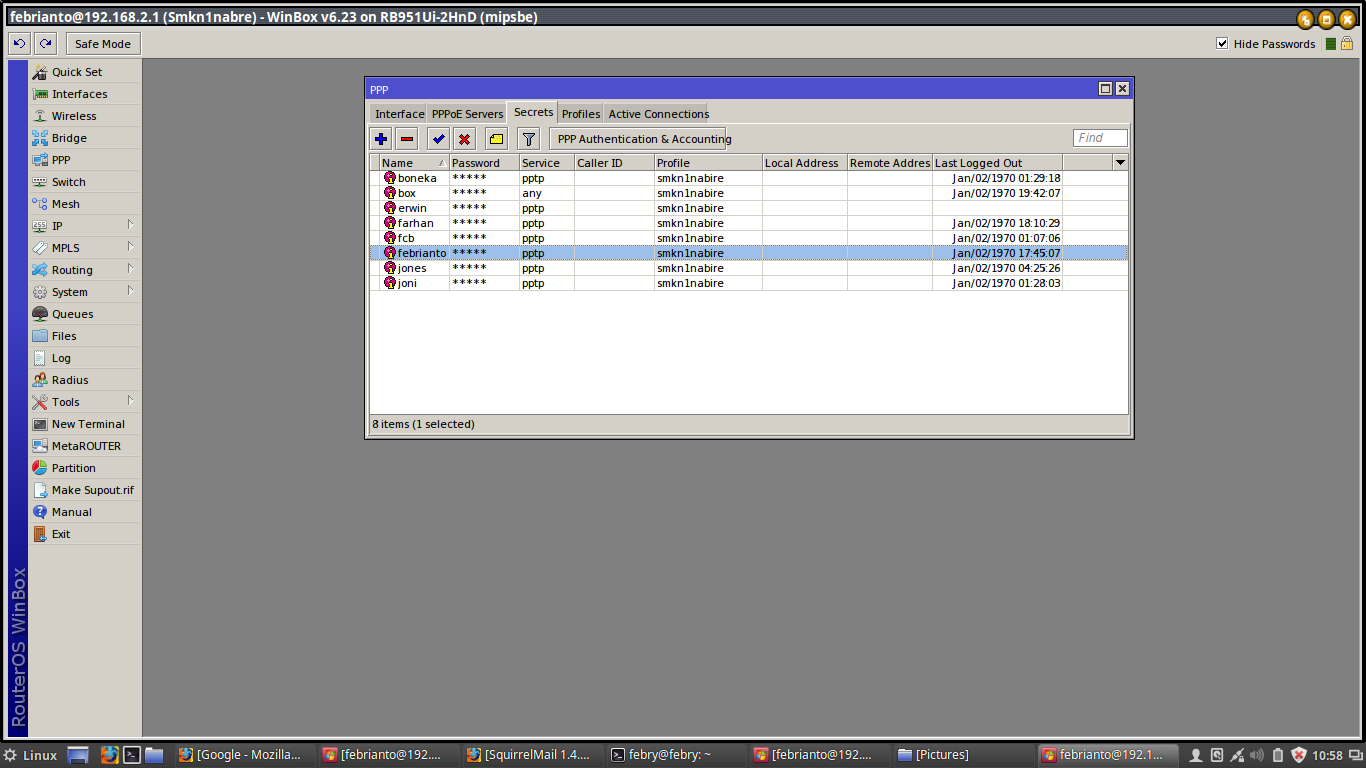Image resolution: width=1366 pixels, height=768 pixels.
Task: Open PPP Authentication & Accounting
Action: (x=639, y=139)
